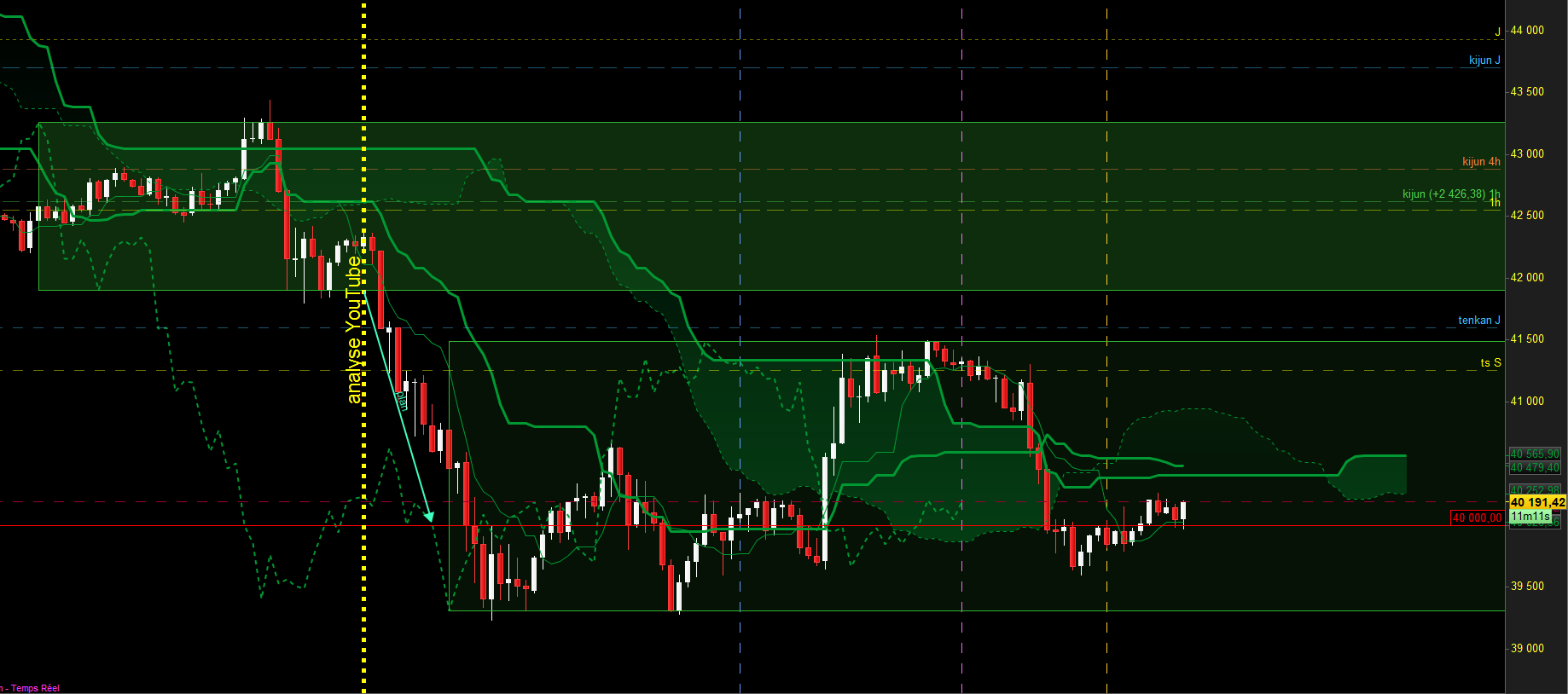Click the 40 479,40 green price tag
This screenshot has height=694, width=1568.
click(1535, 467)
